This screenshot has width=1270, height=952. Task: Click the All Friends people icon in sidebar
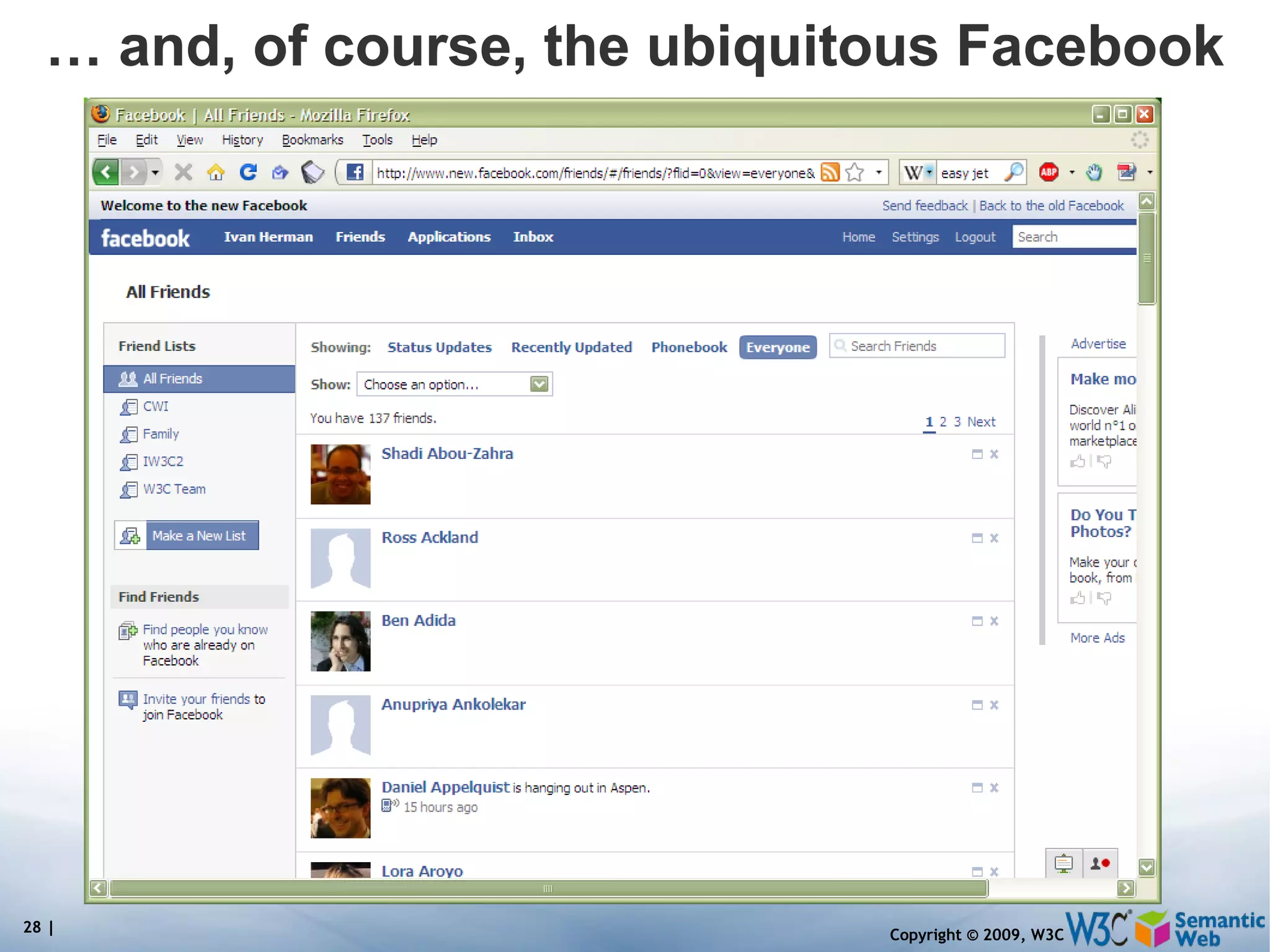pos(128,378)
